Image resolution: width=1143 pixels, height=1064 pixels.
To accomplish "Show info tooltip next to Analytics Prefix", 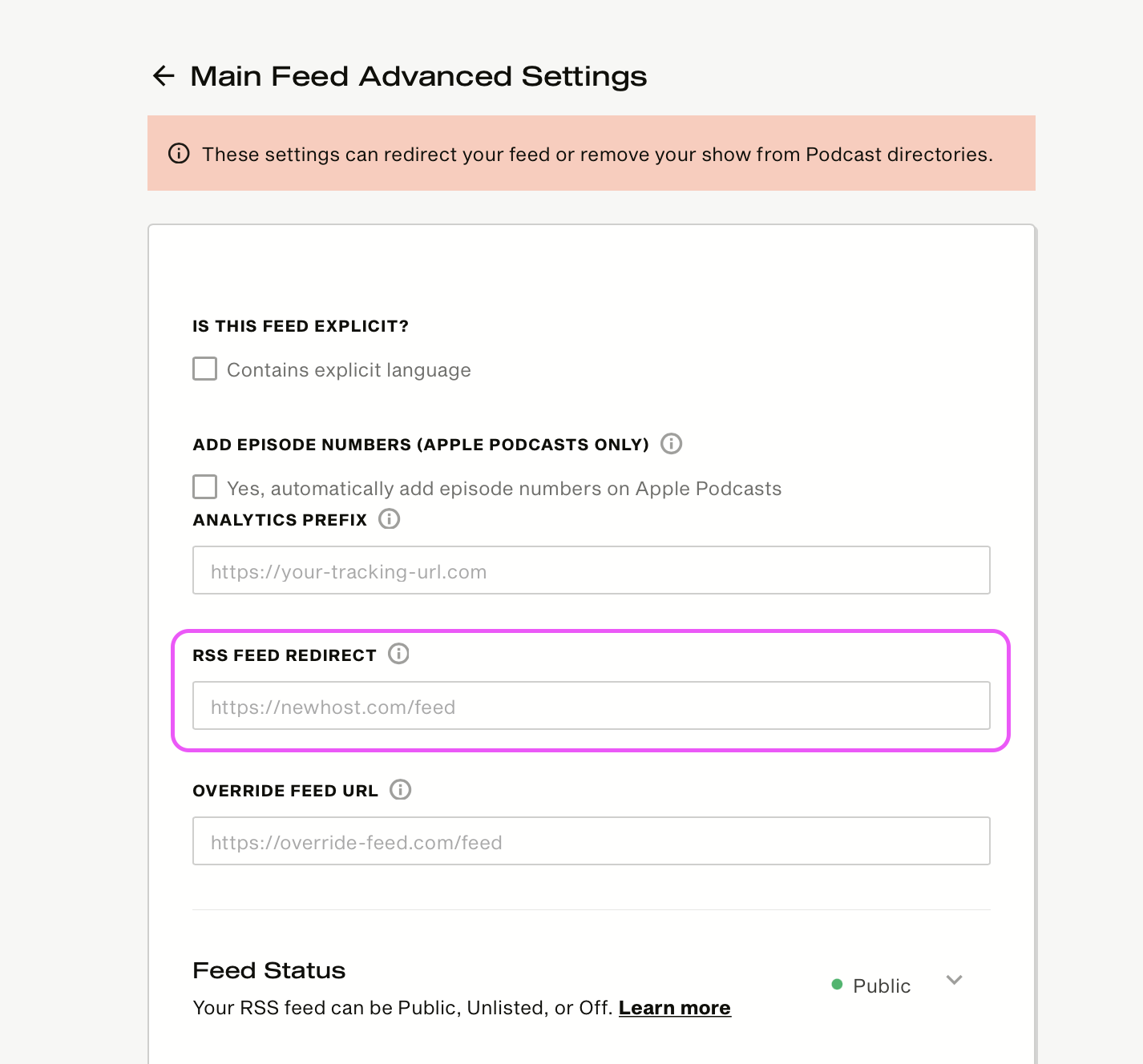I will (x=389, y=519).
